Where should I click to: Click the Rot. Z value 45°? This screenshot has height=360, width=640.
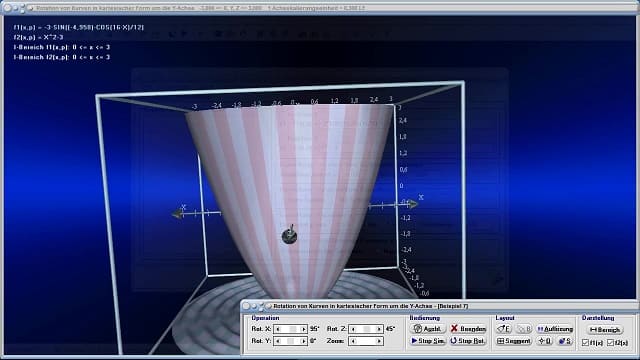[x=390, y=329]
